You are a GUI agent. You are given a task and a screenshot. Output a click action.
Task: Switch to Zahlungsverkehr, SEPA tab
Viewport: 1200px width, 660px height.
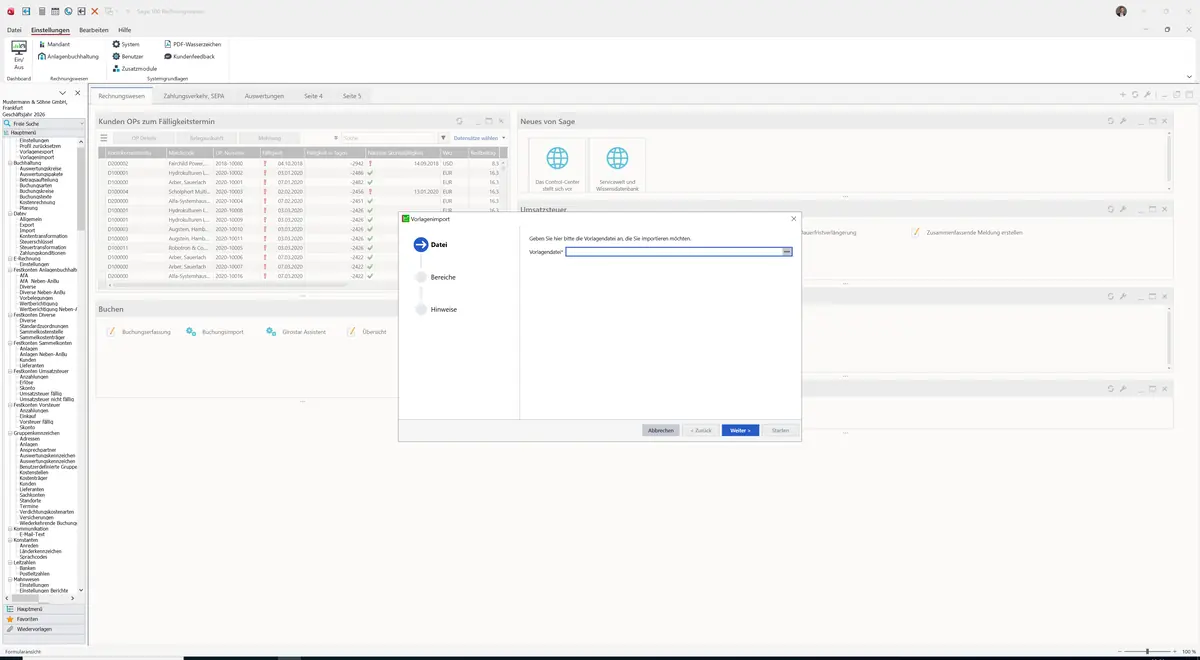coord(194,96)
